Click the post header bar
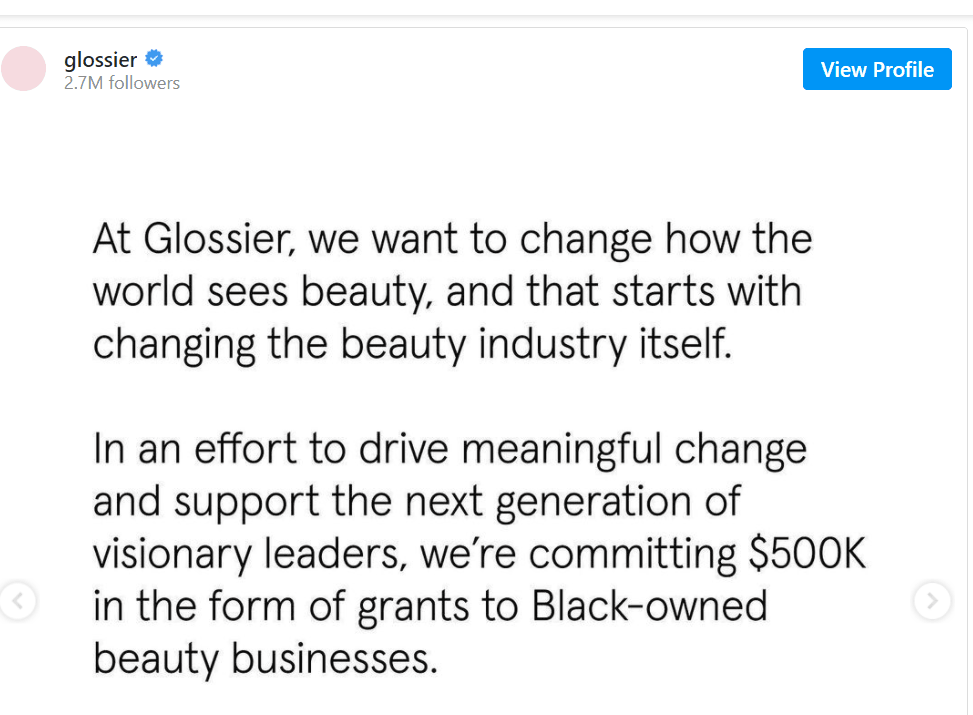973x715 pixels. 486,68
